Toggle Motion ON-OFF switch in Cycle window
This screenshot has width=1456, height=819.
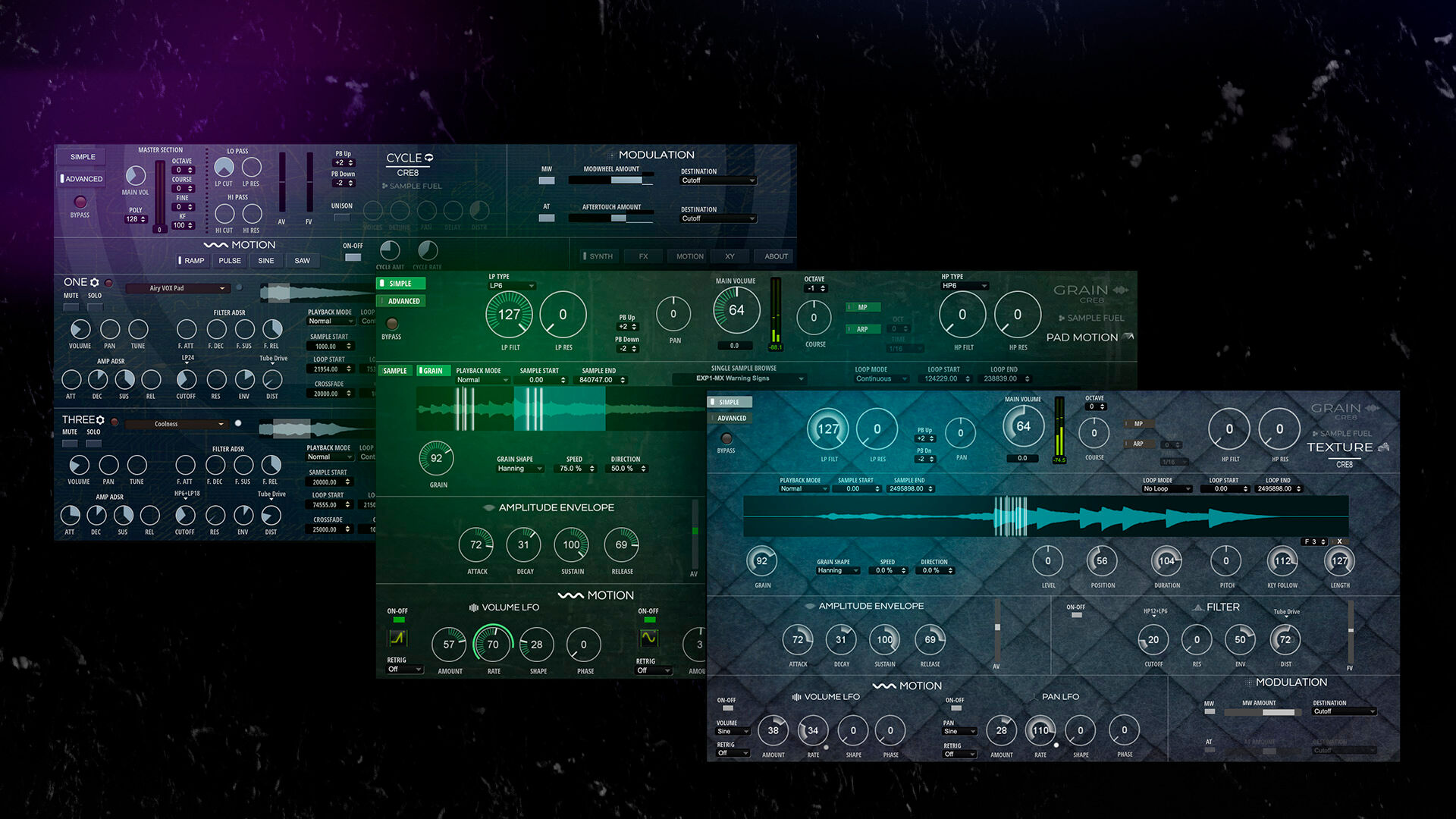pos(353,257)
